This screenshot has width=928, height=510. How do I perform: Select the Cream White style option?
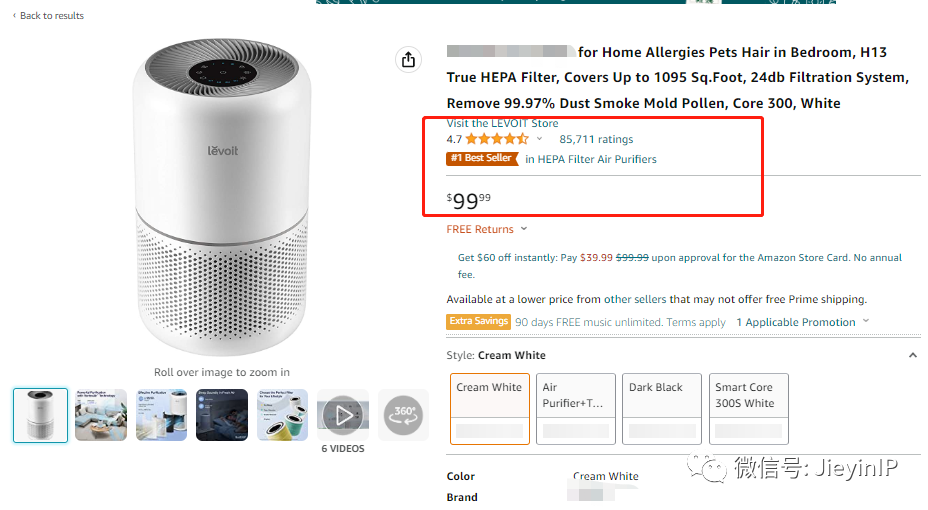point(490,408)
